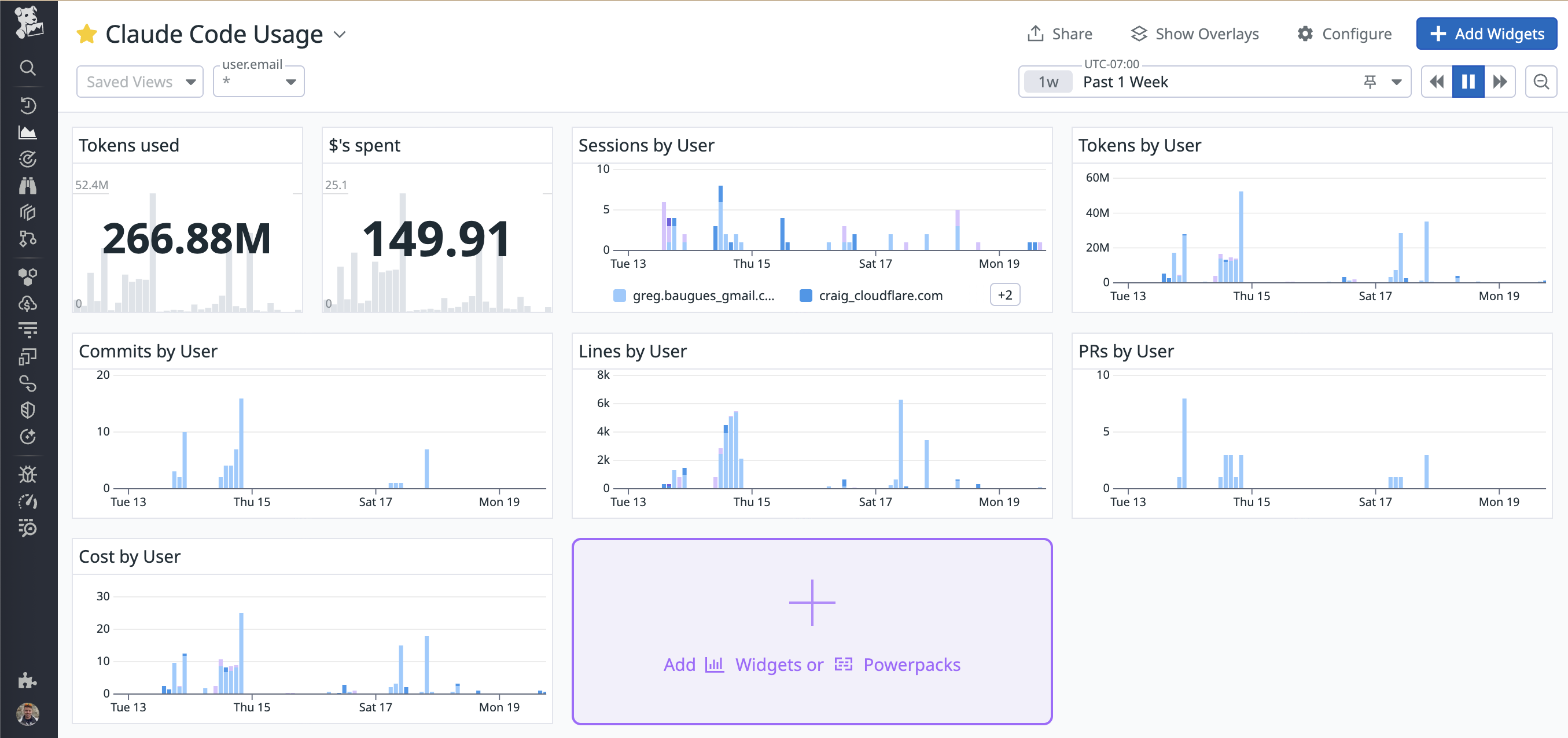
Task: Open the Infrastructure hexagons sidebar icon
Action: coord(27,277)
